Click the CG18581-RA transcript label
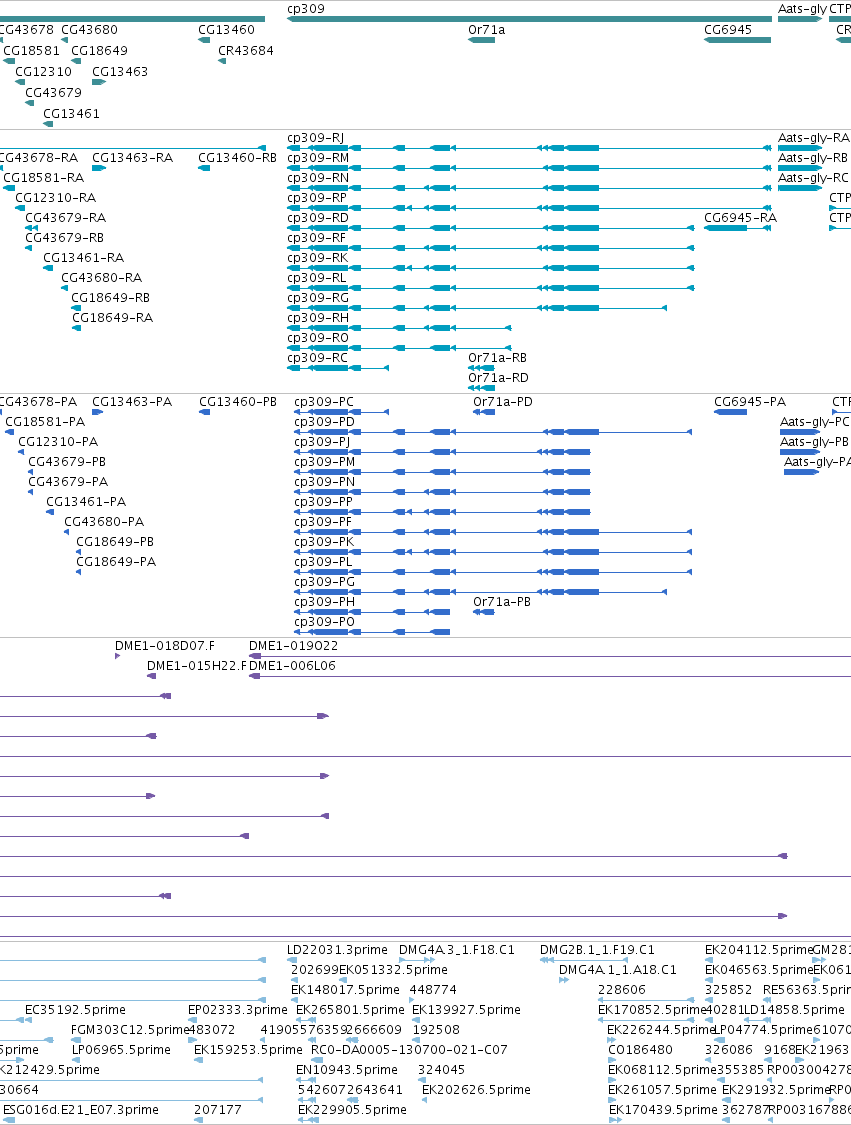 pyautogui.click(x=43, y=178)
